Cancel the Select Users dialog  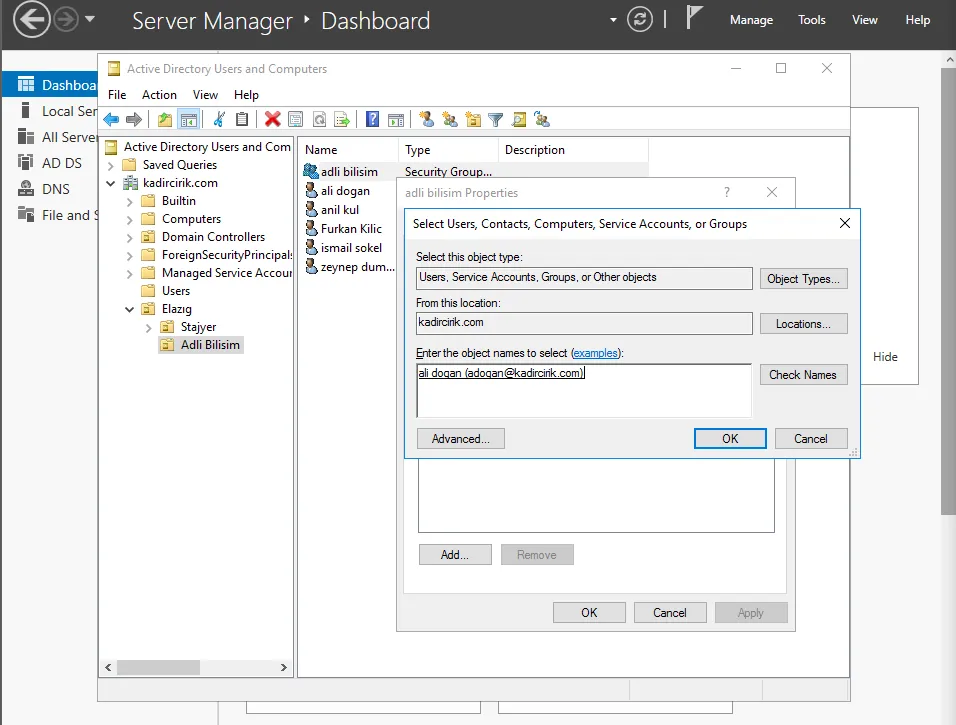point(811,438)
